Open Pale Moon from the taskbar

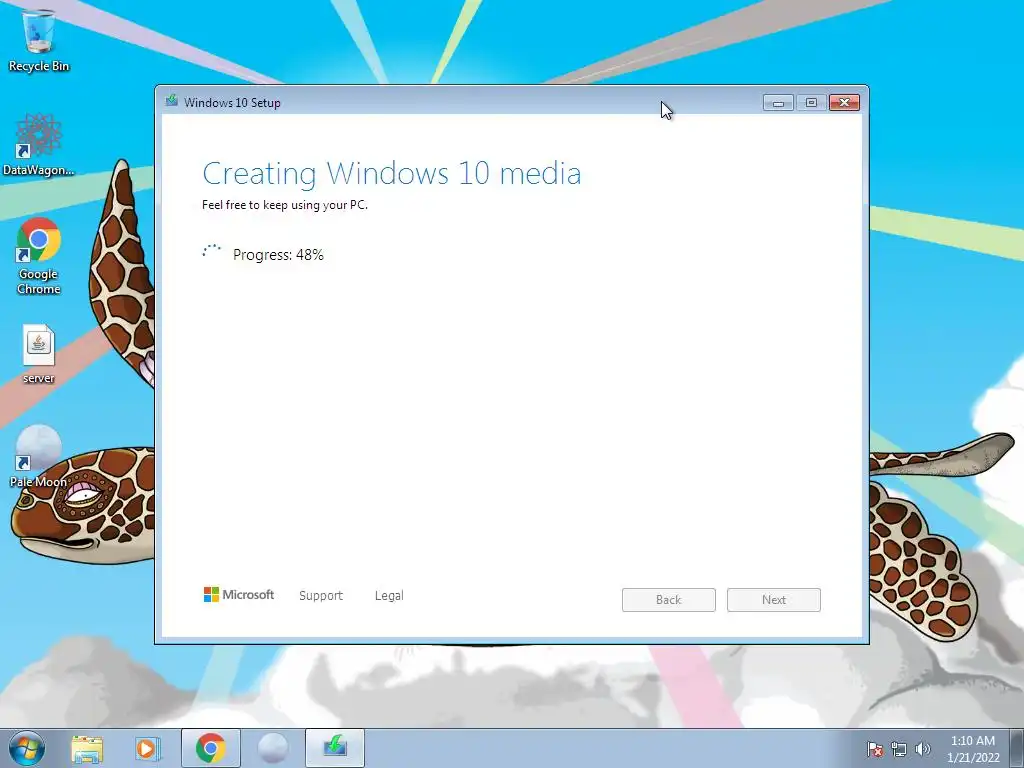tap(272, 748)
